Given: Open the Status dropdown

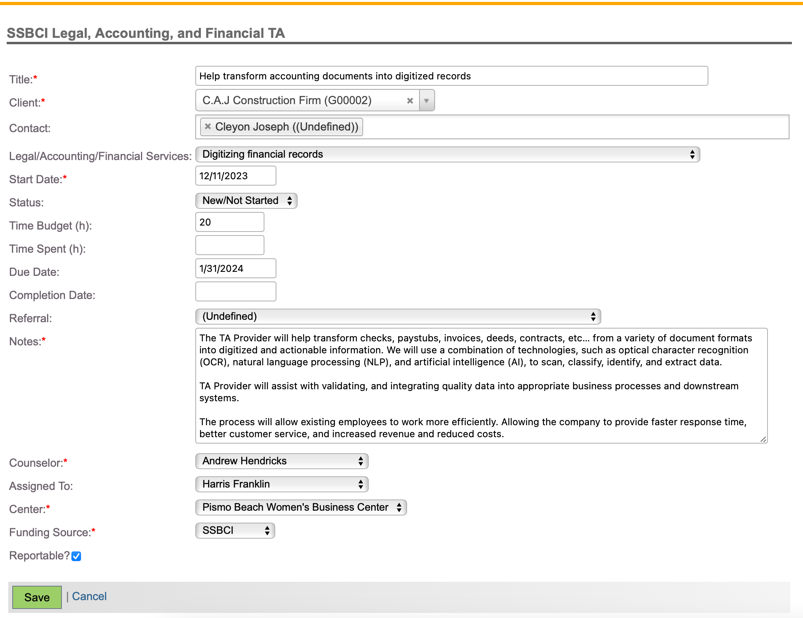Looking at the screenshot, I should click(246, 201).
